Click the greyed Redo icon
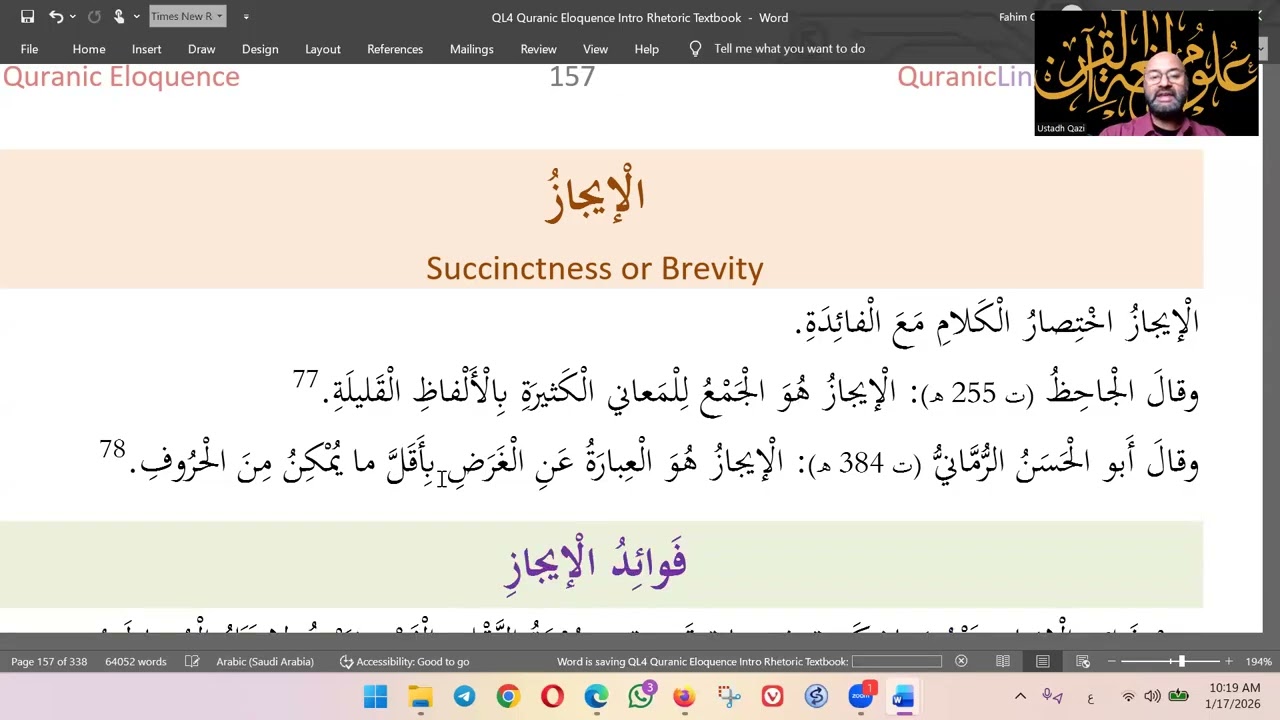Screen dimensions: 1280x720 coord(94,17)
